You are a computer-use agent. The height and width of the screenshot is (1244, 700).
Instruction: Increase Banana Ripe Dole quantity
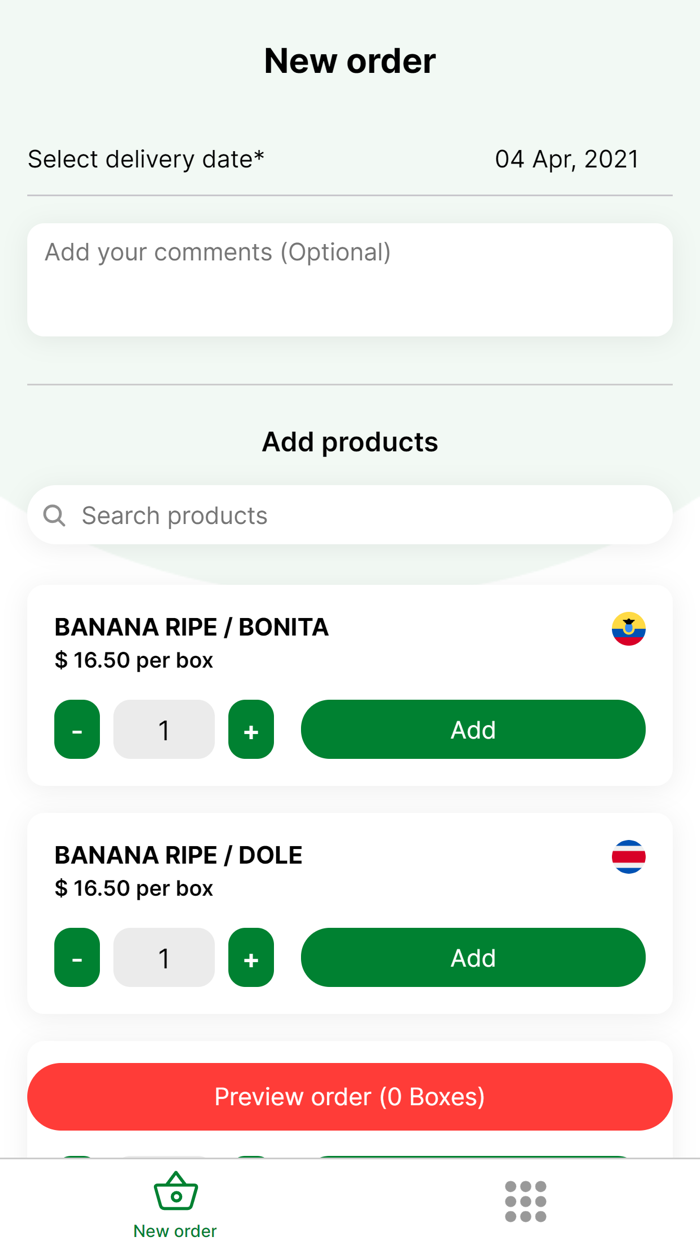pyautogui.click(x=251, y=958)
